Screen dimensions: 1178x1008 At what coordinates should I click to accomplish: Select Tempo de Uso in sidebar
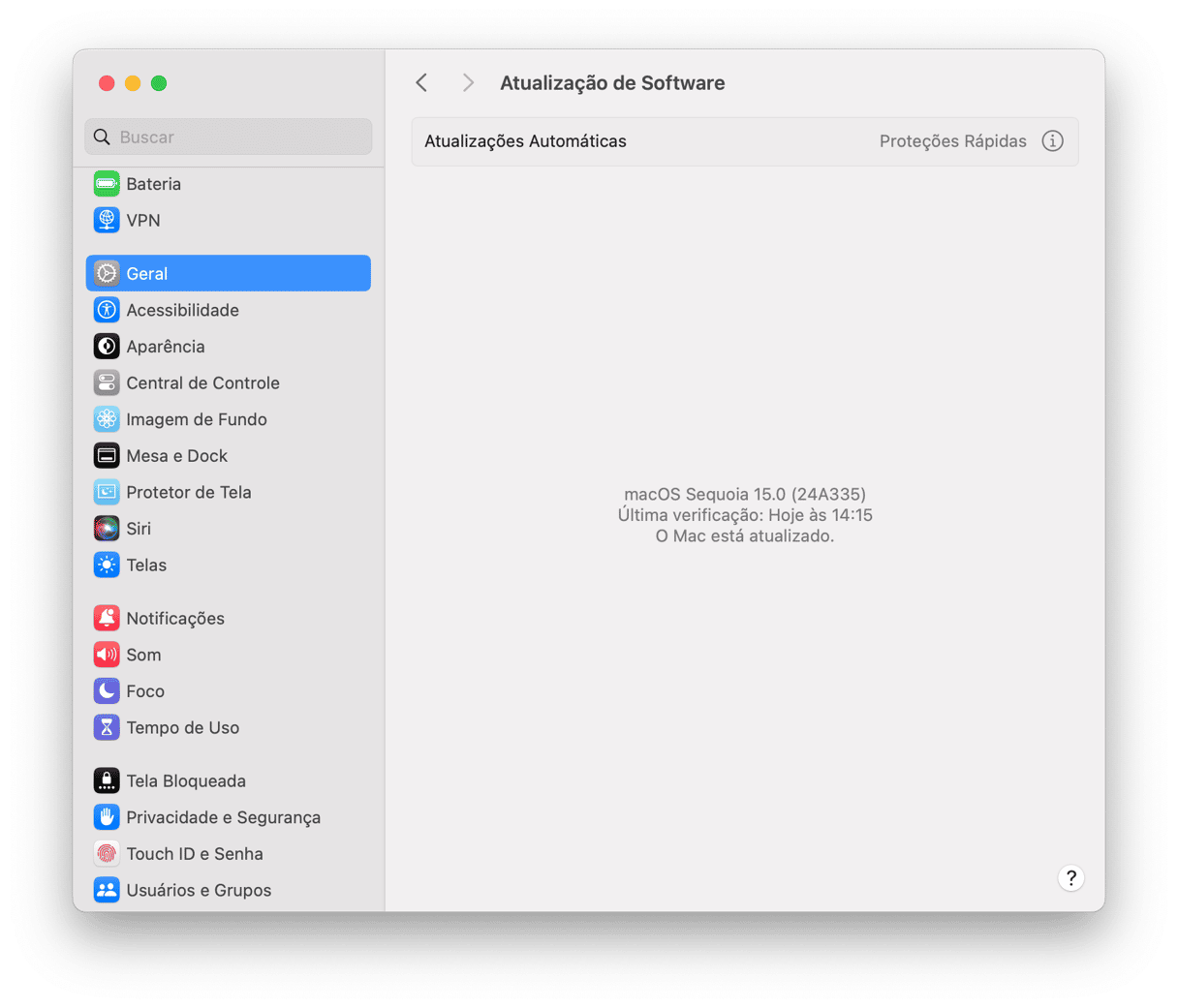tap(182, 728)
